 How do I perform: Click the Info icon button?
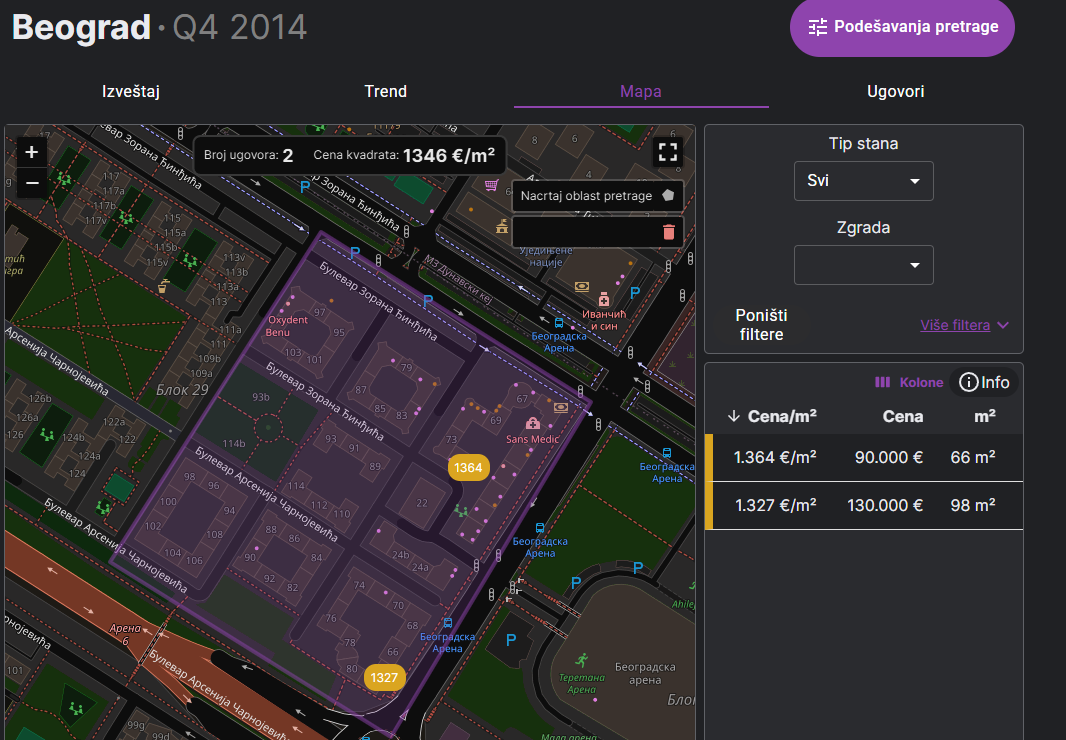pos(984,382)
